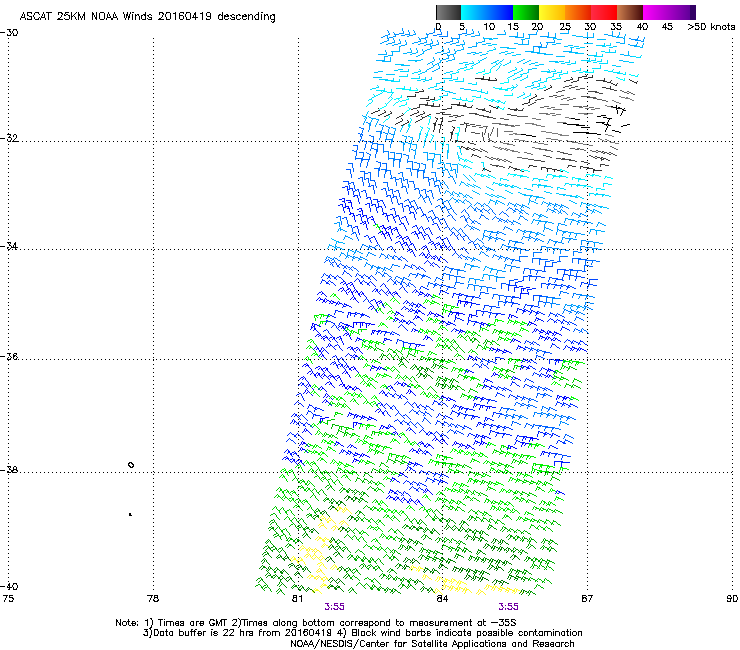
Task: Click the '-40' latitude axis label
Action: coord(9,586)
